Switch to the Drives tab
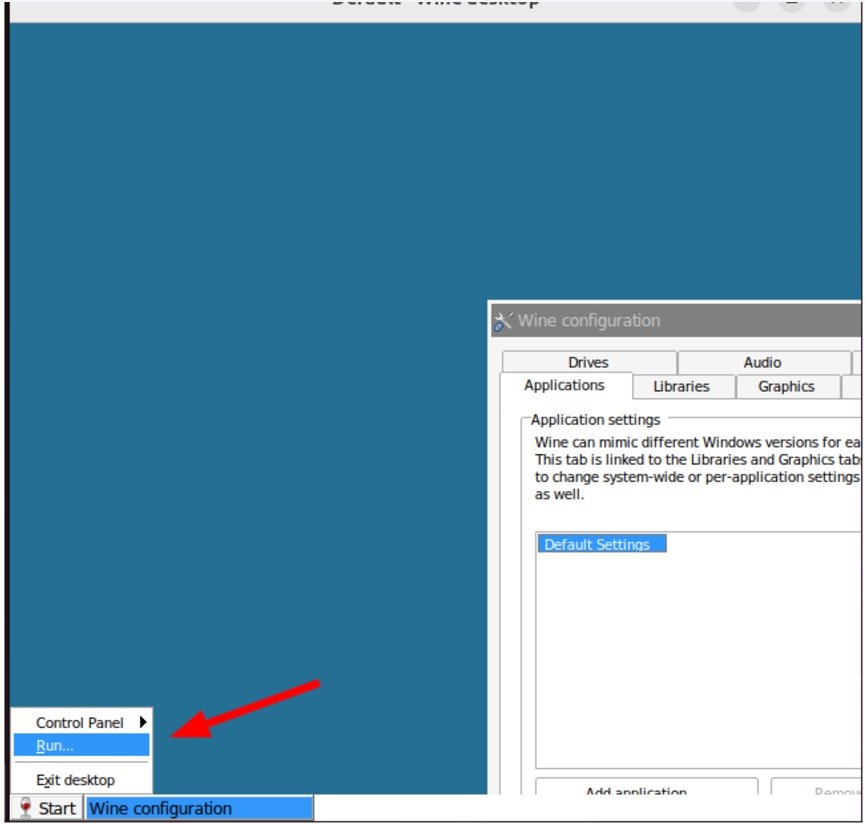The width and height of the screenshot is (865, 825). point(588,362)
